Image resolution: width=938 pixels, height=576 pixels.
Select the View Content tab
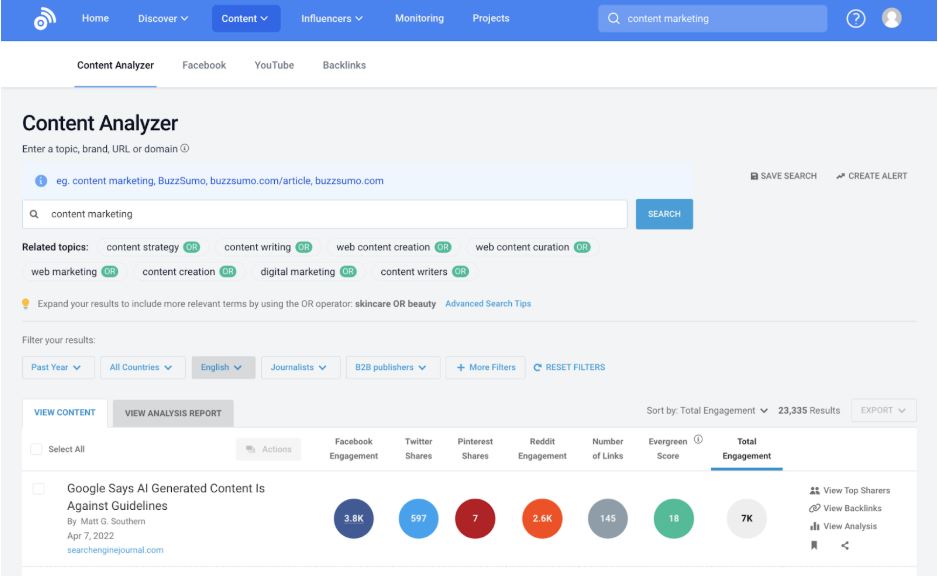coord(65,413)
